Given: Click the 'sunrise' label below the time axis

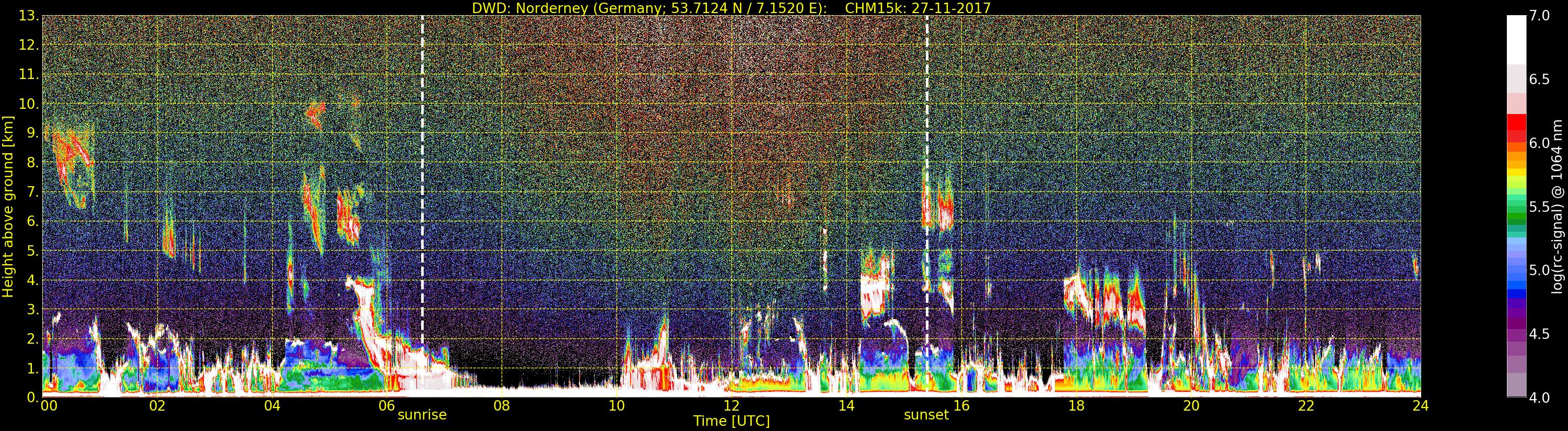Looking at the screenshot, I should (x=422, y=415).
